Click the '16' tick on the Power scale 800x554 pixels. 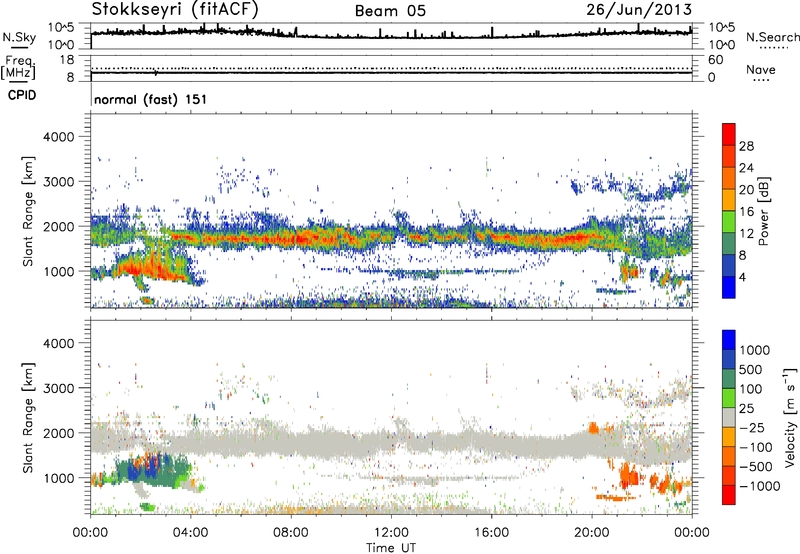tap(746, 212)
